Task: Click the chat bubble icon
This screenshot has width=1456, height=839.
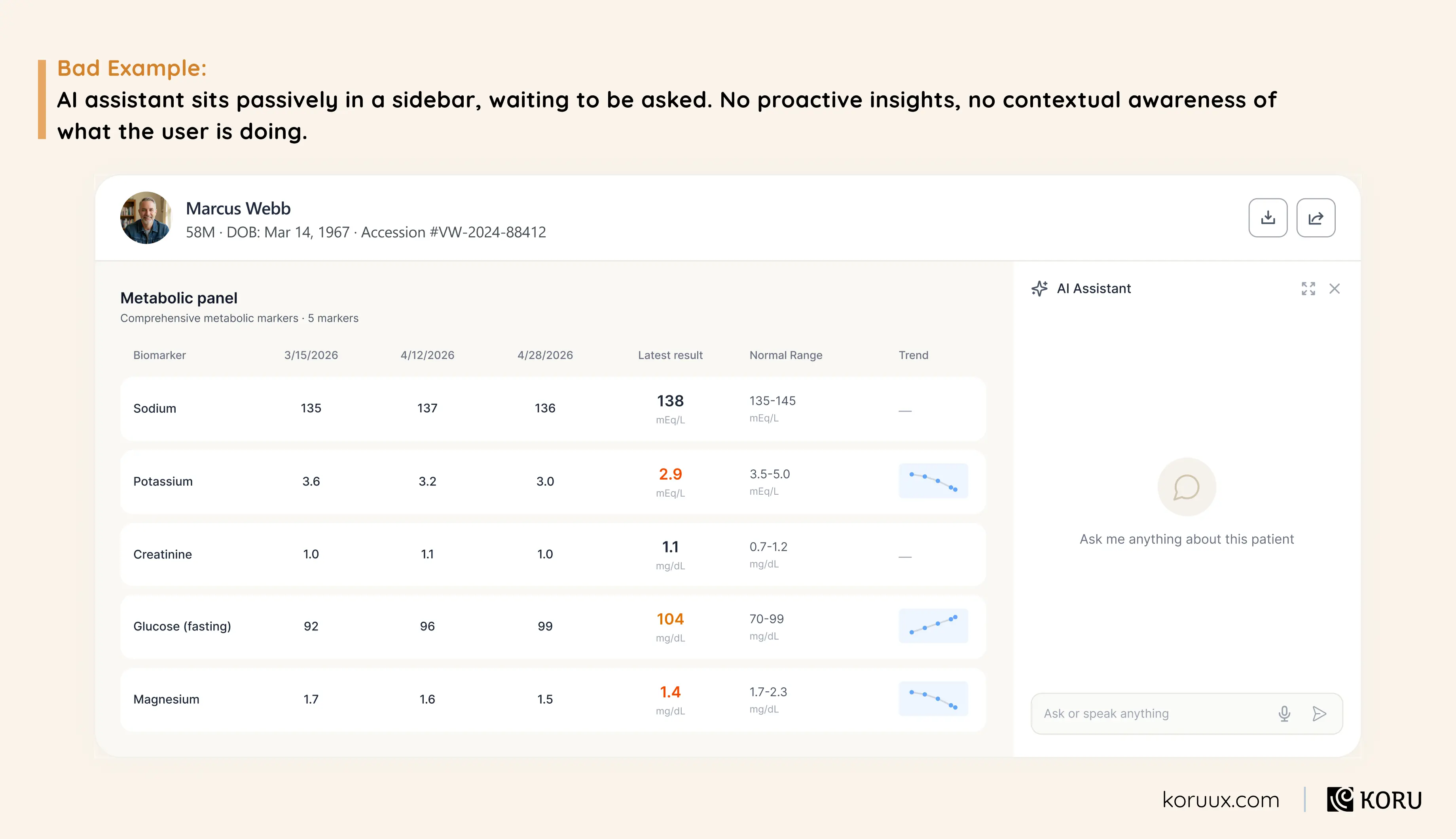Action: (x=1187, y=487)
